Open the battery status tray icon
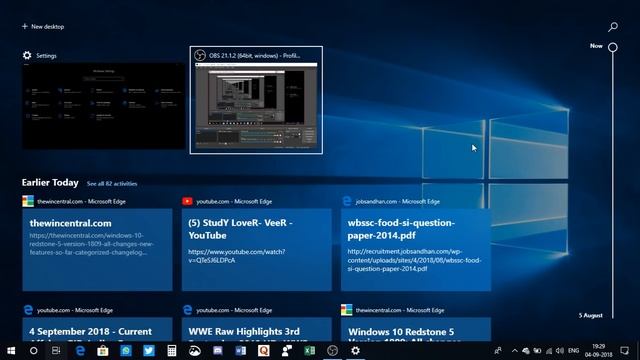 tap(537, 351)
